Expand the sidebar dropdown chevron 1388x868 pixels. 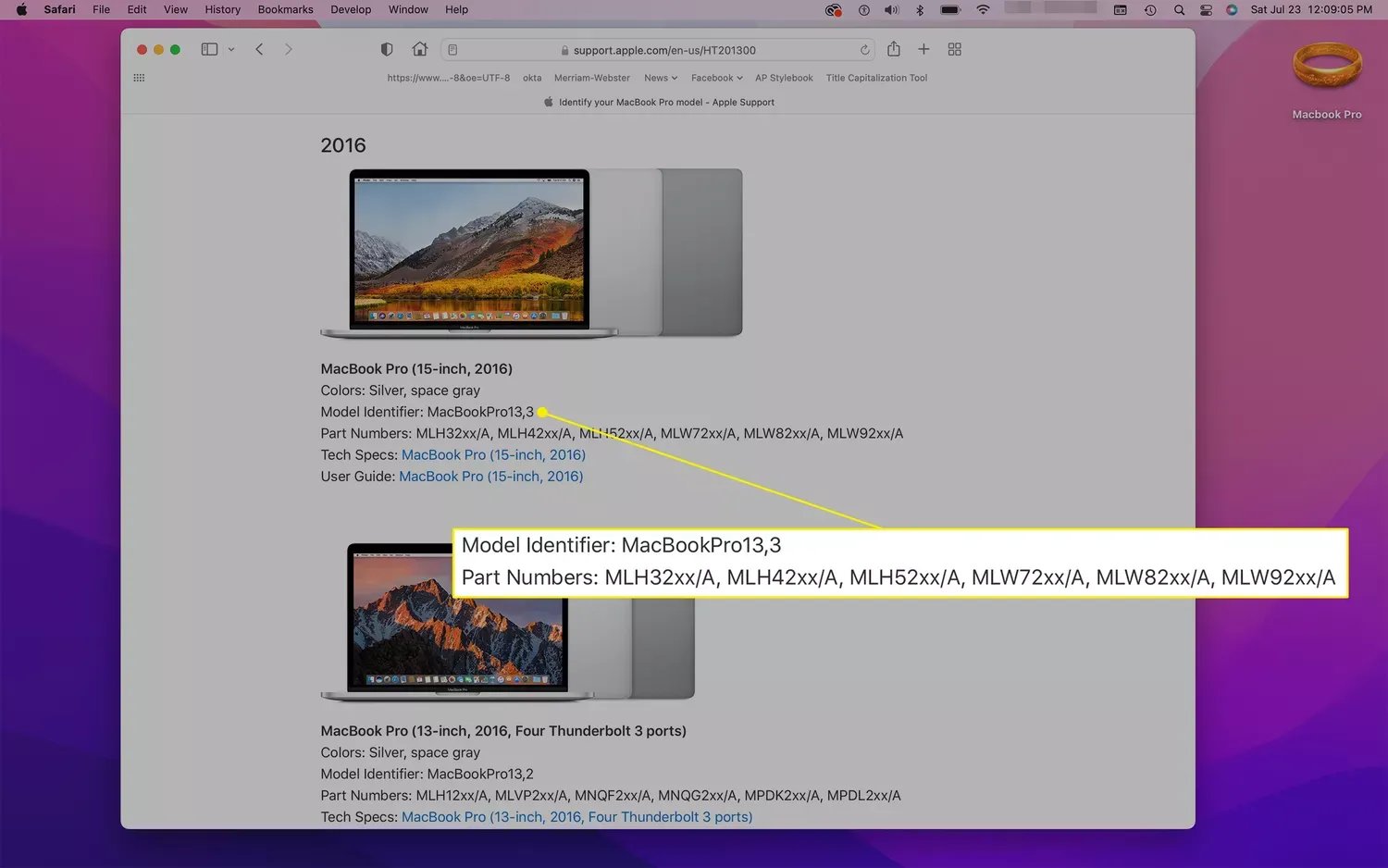(x=231, y=50)
